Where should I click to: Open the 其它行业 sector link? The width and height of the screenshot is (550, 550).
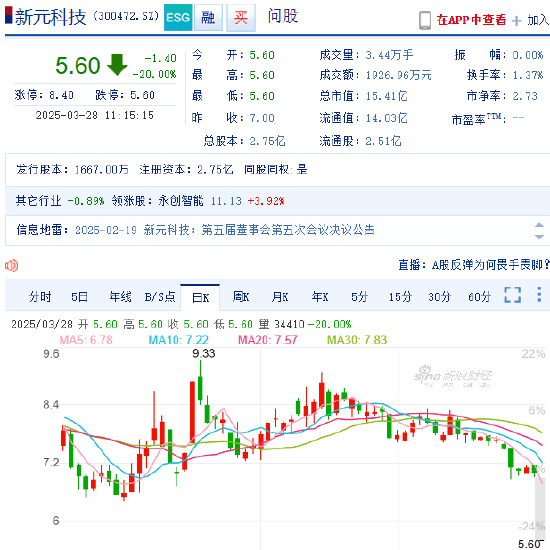click(38, 201)
